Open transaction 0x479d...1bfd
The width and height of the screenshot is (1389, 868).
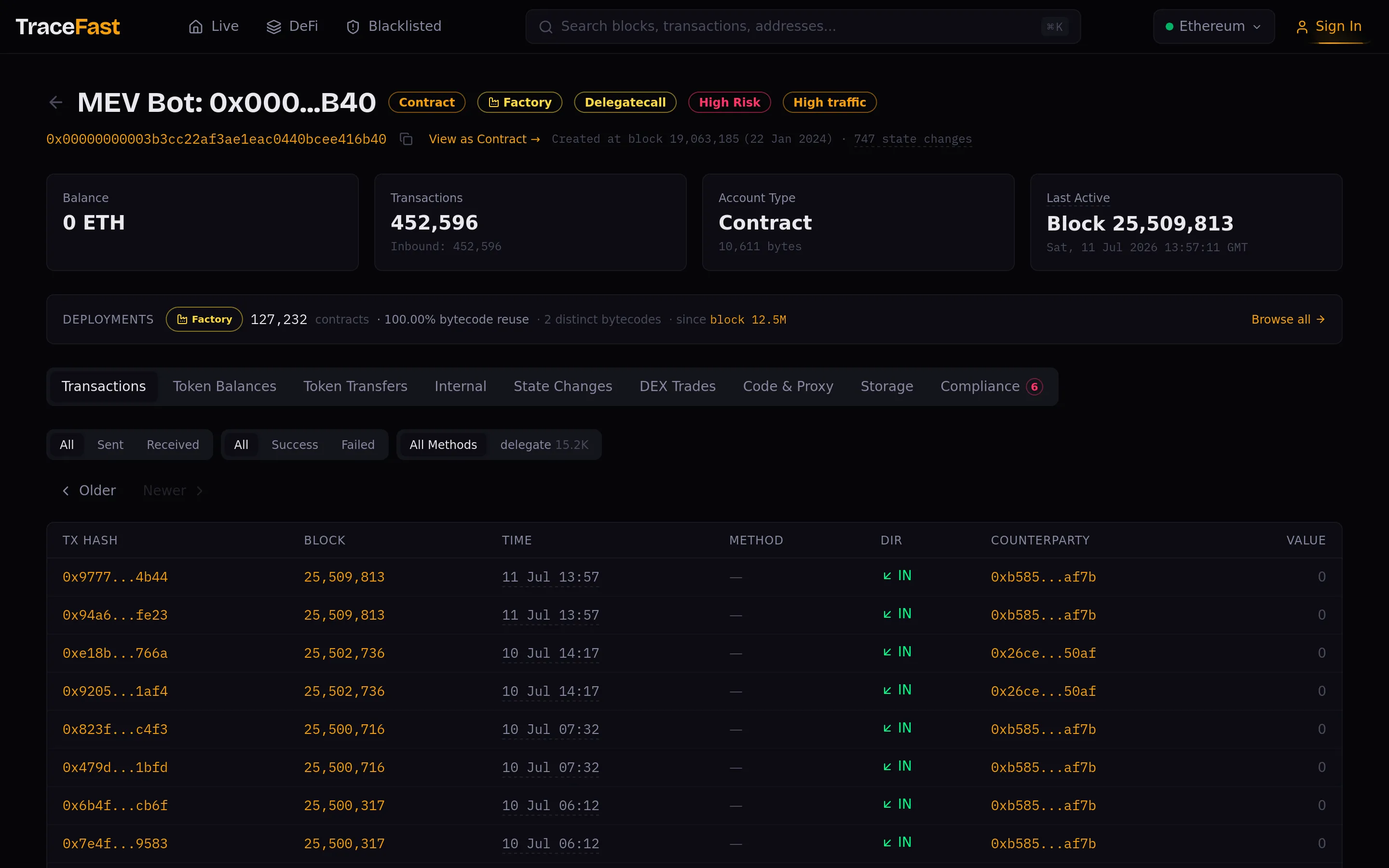pos(115,768)
